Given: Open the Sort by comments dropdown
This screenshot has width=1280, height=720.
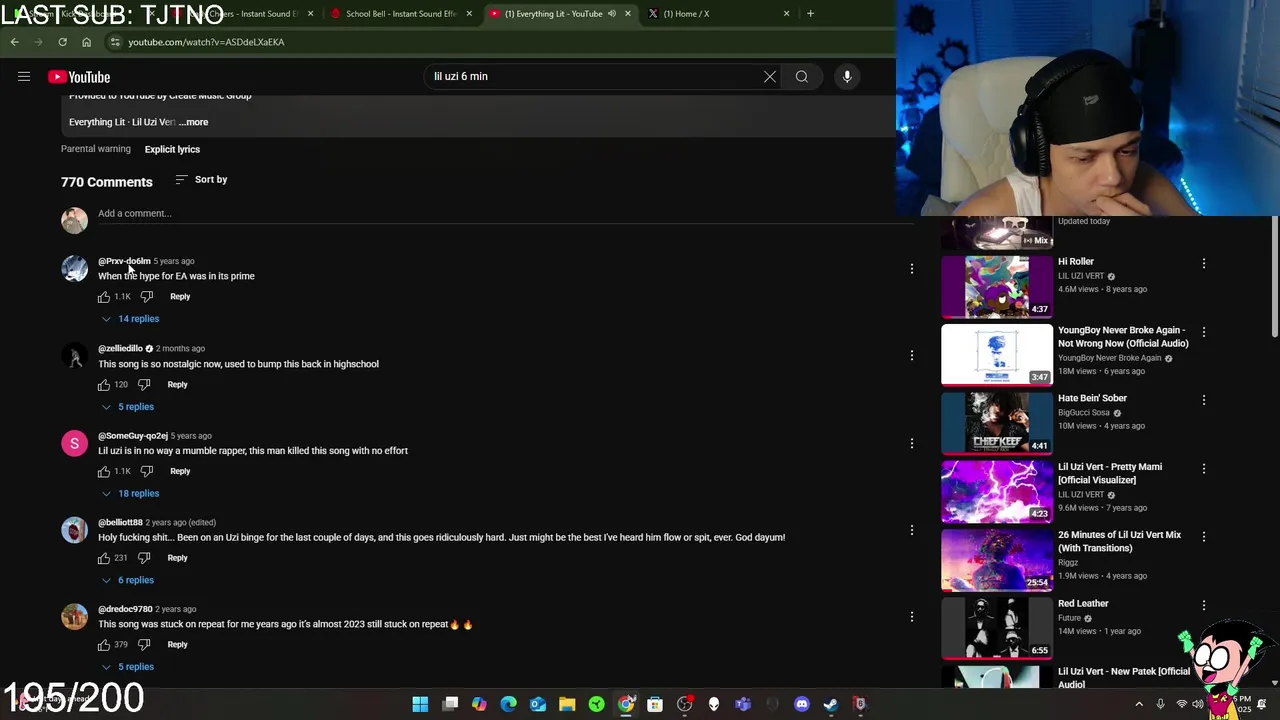Looking at the screenshot, I should click(x=201, y=180).
